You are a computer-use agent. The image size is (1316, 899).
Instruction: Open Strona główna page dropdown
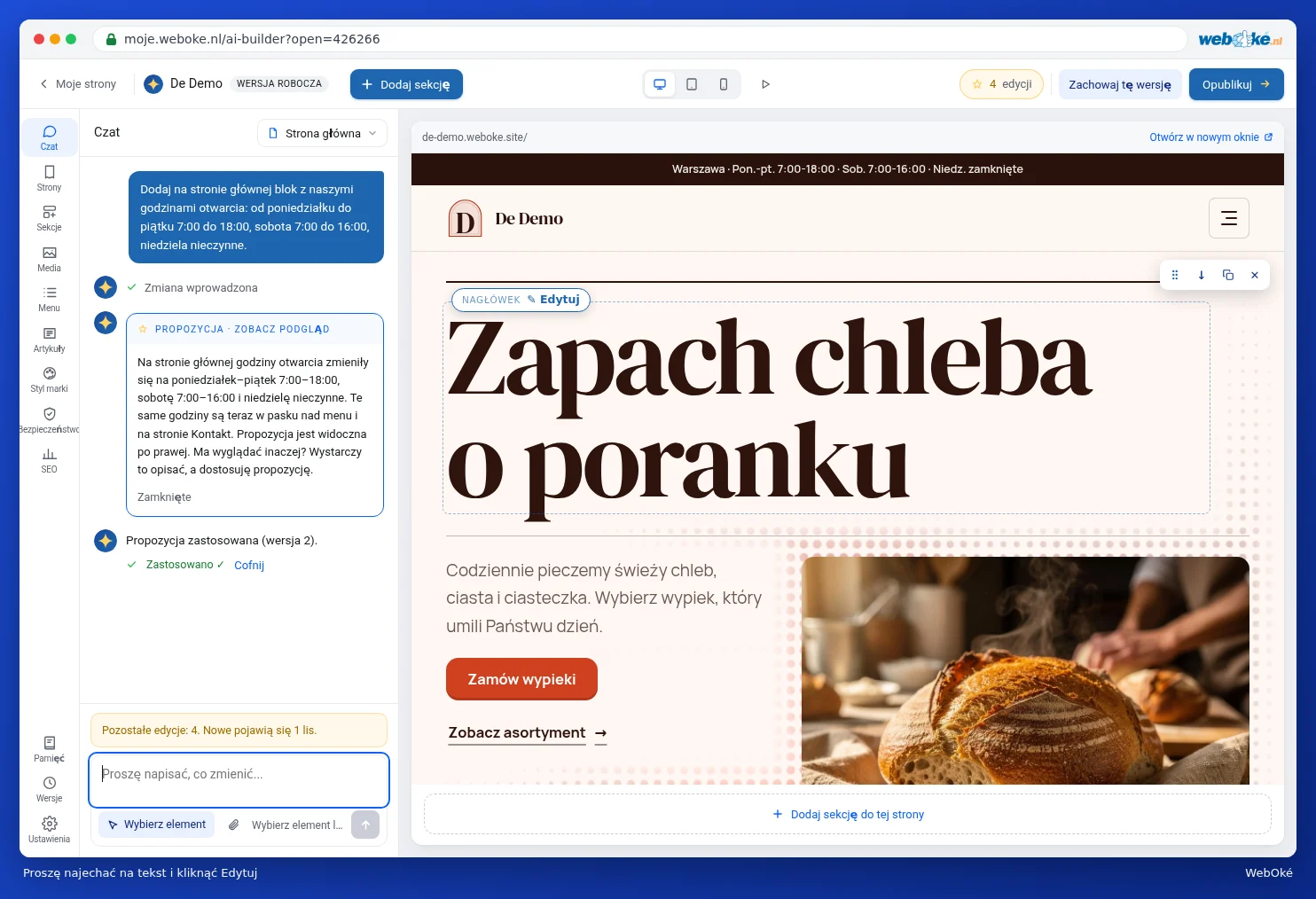tap(323, 133)
